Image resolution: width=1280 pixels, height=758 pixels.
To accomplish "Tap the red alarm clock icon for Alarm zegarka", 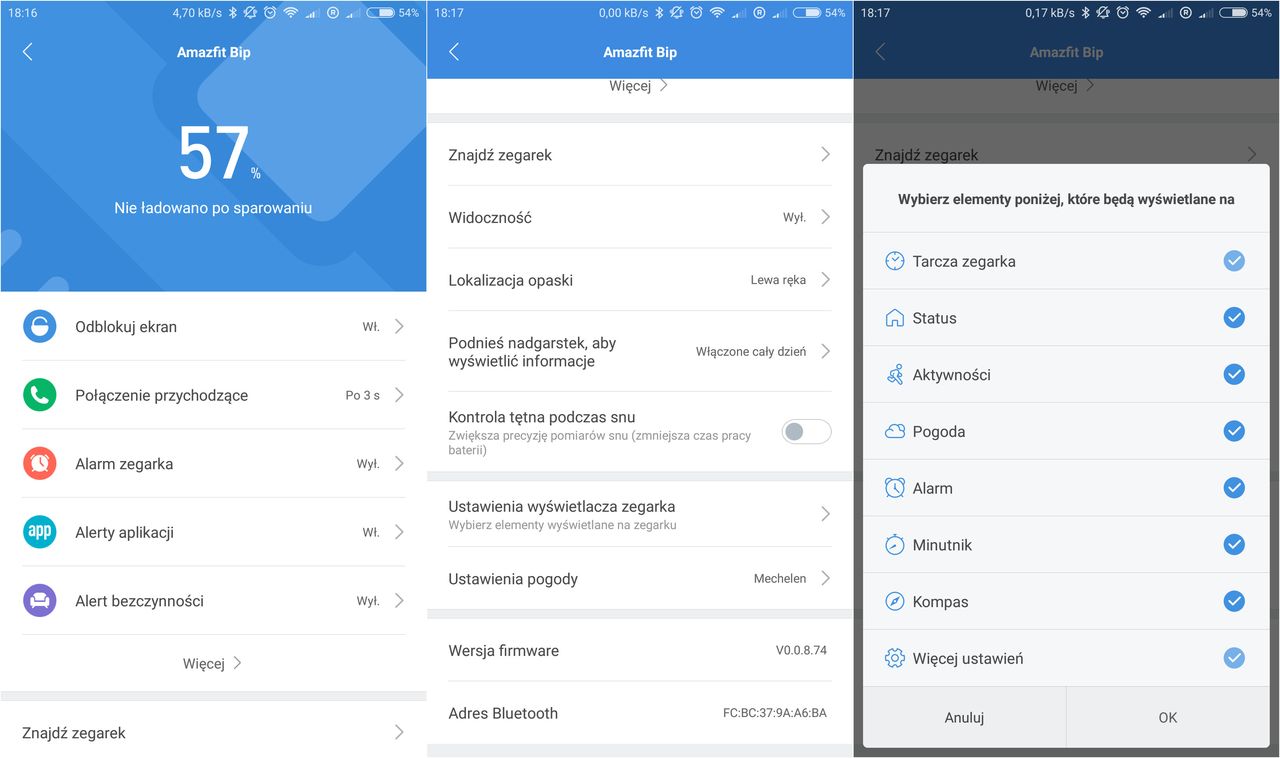I will tap(40, 463).
